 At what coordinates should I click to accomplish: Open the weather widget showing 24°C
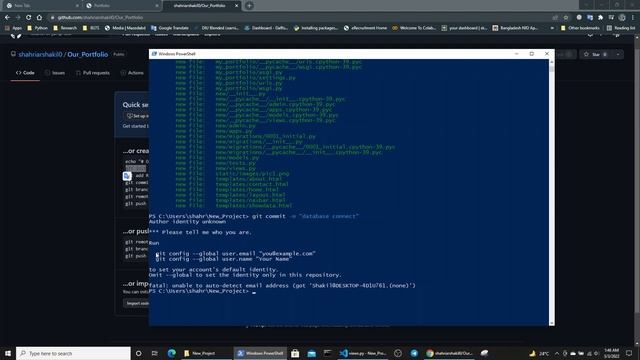[539, 353]
